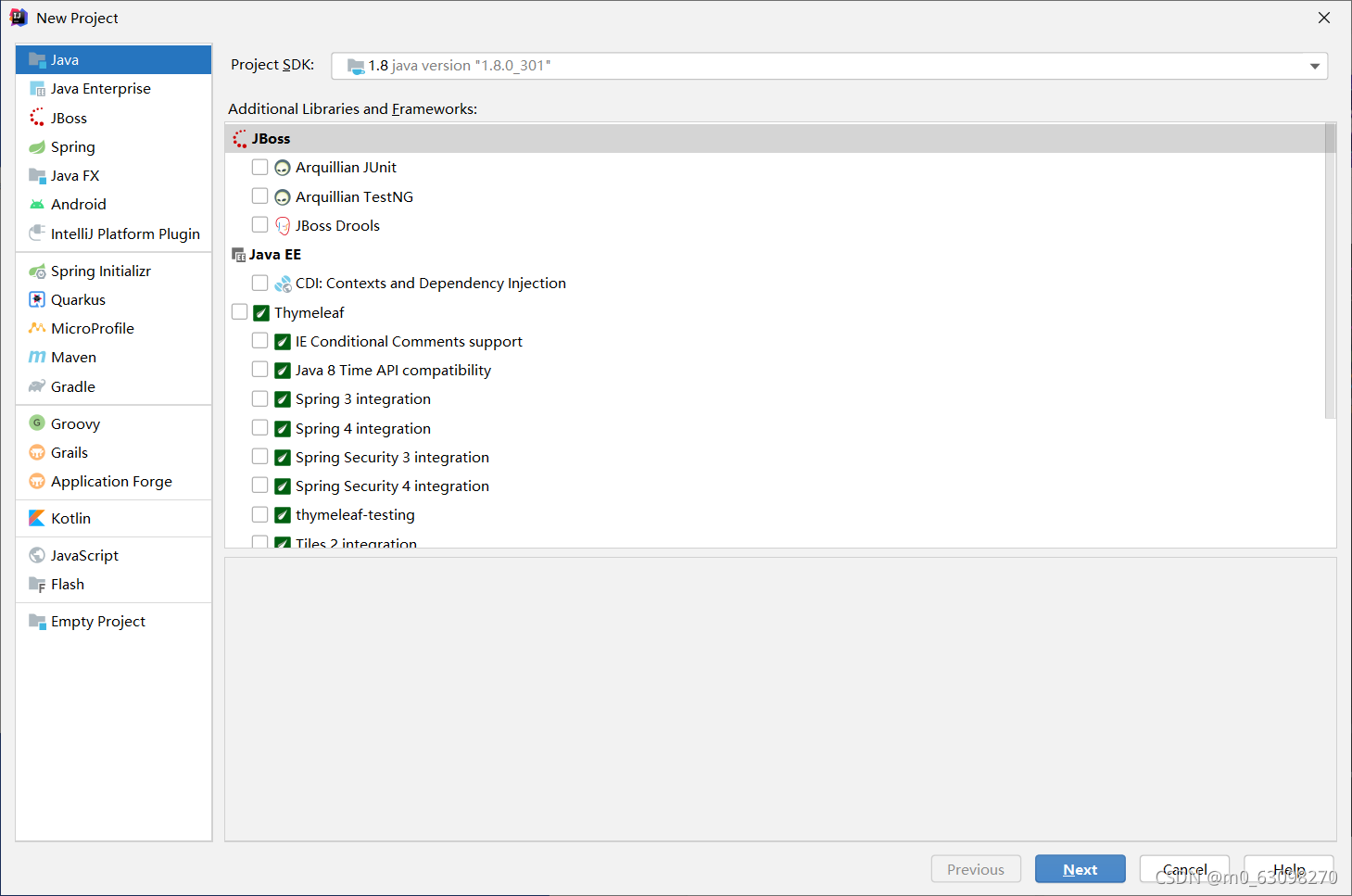
Task: Click the JBoss Drools icon
Action: (283, 226)
